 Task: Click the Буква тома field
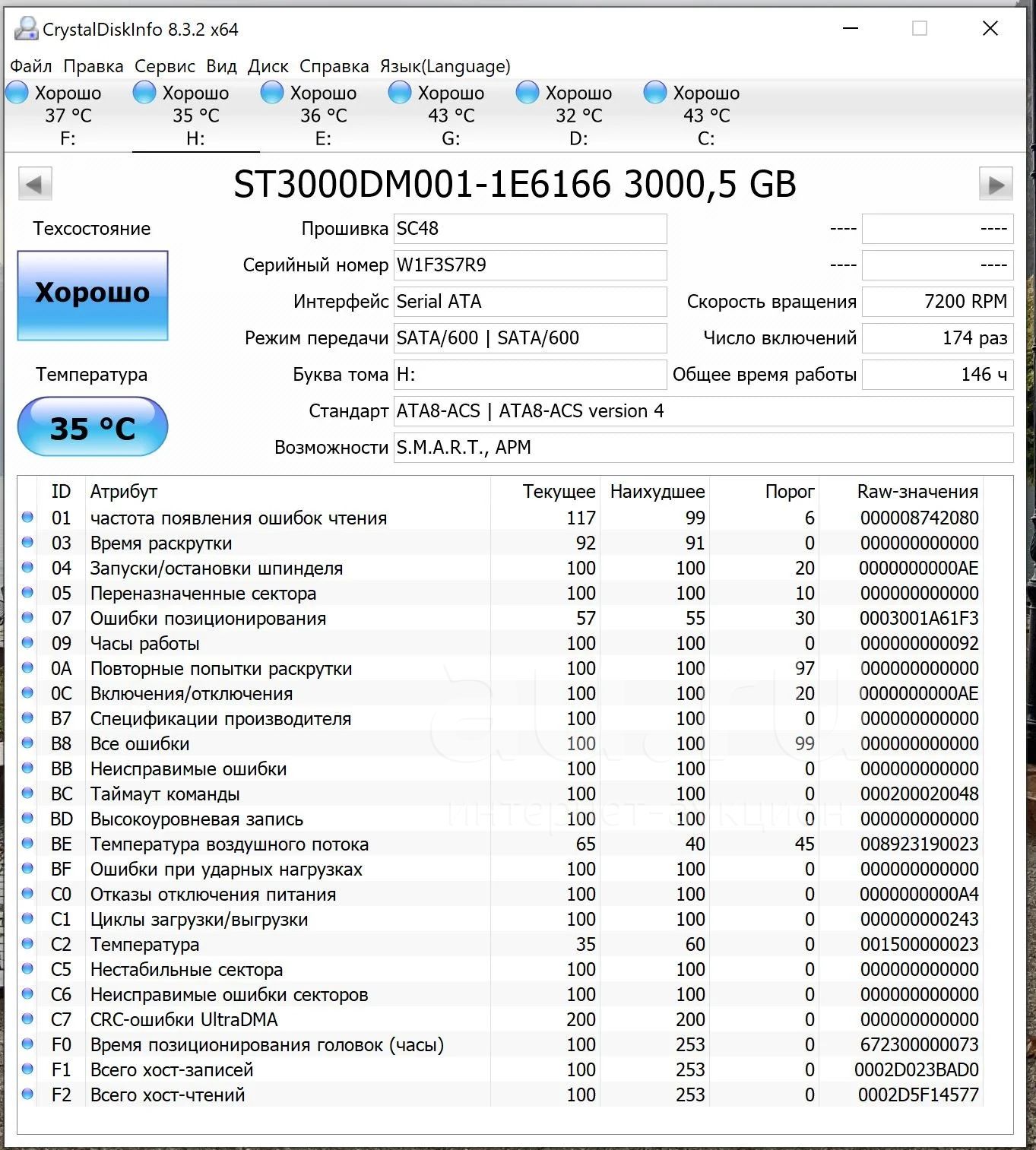pos(531,375)
